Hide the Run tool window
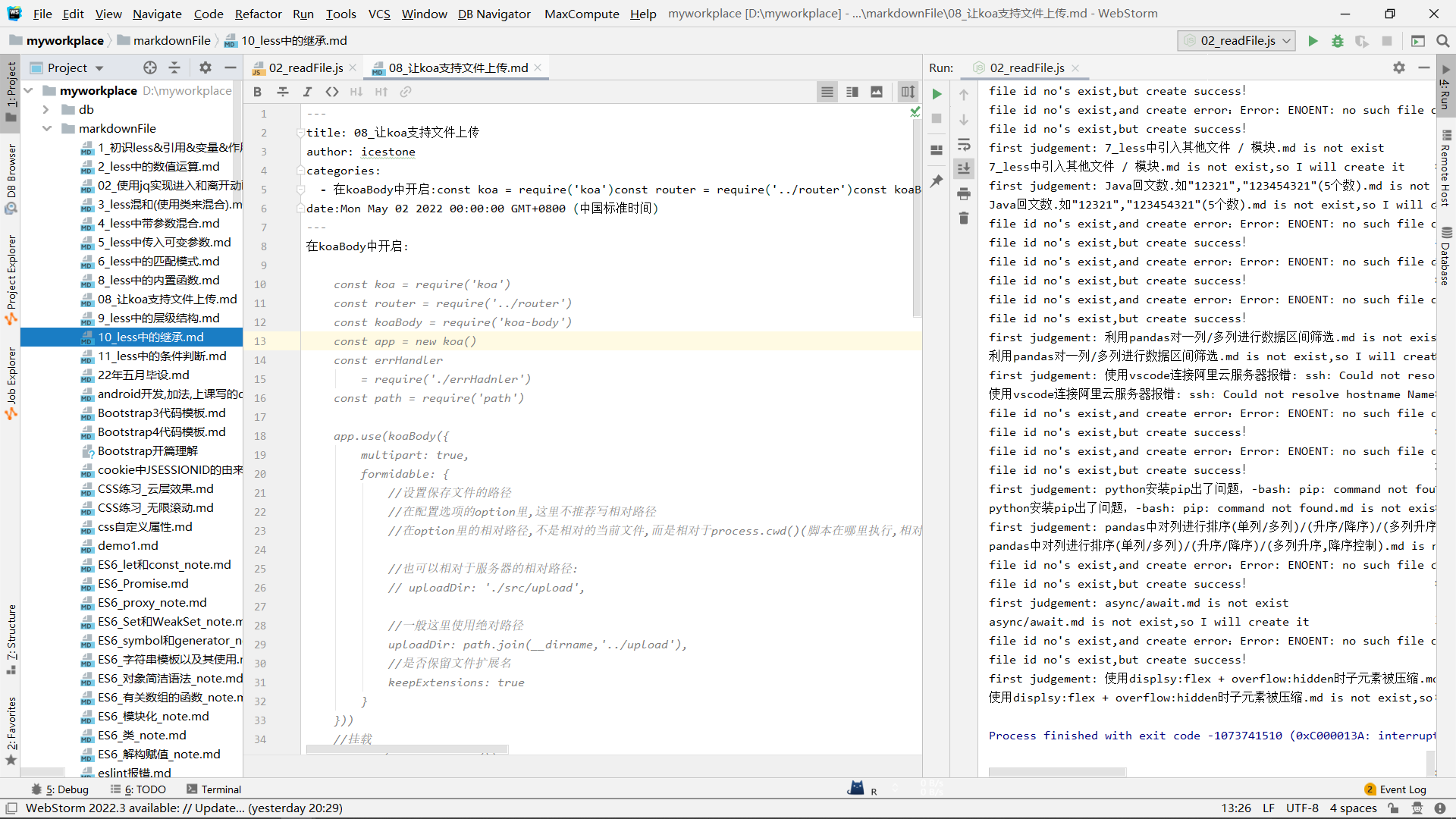 point(1424,67)
